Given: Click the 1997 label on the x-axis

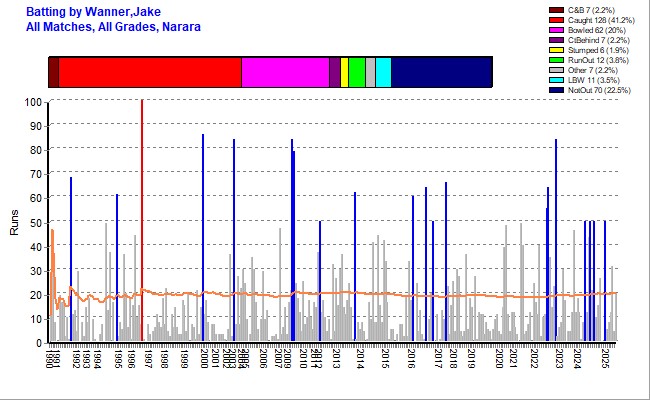Looking at the screenshot, I should point(150,360).
